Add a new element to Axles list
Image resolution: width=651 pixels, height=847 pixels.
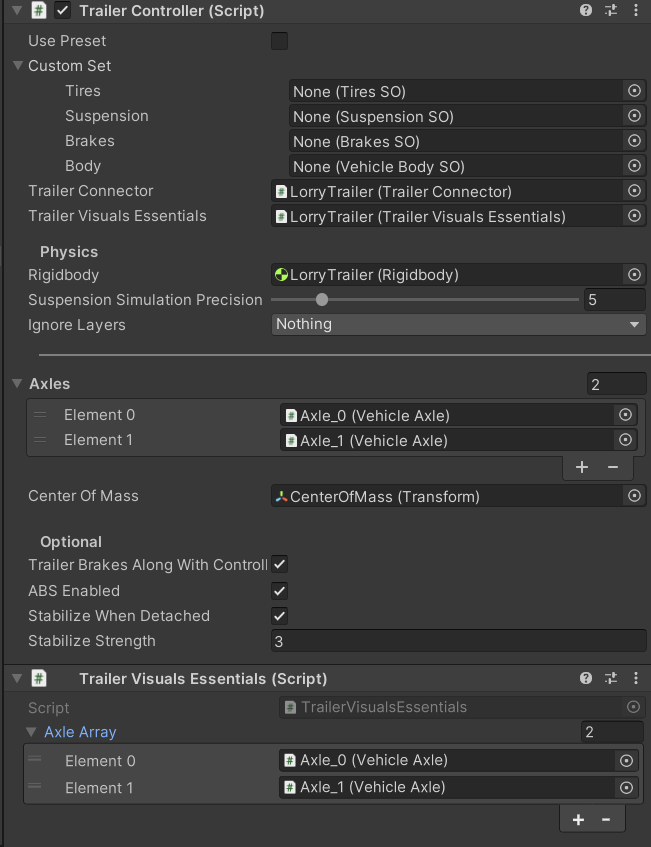pyautogui.click(x=582, y=467)
